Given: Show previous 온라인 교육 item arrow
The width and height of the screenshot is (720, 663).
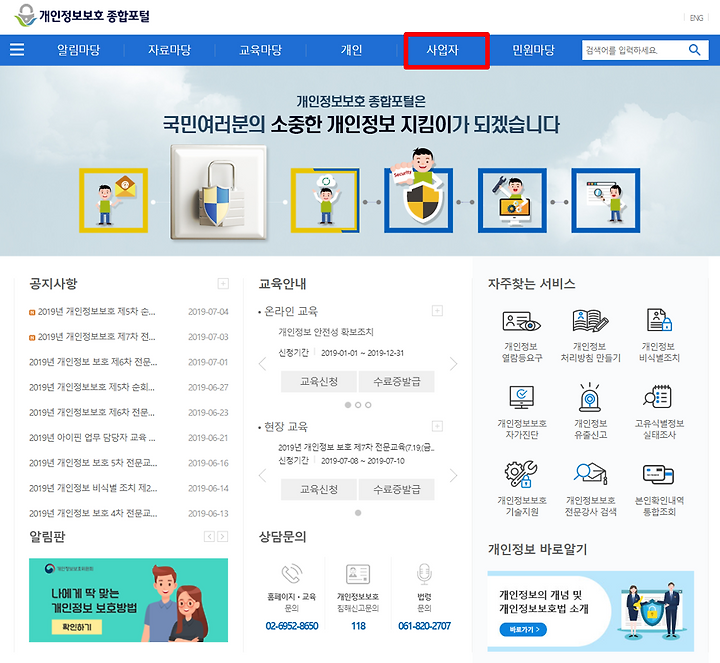Looking at the screenshot, I should coord(263,364).
